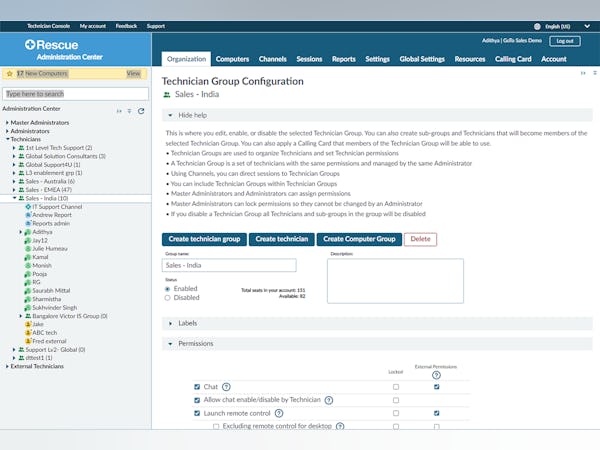Open help for Excluding remote control
The height and width of the screenshot is (450, 600).
[x=340, y=426]
